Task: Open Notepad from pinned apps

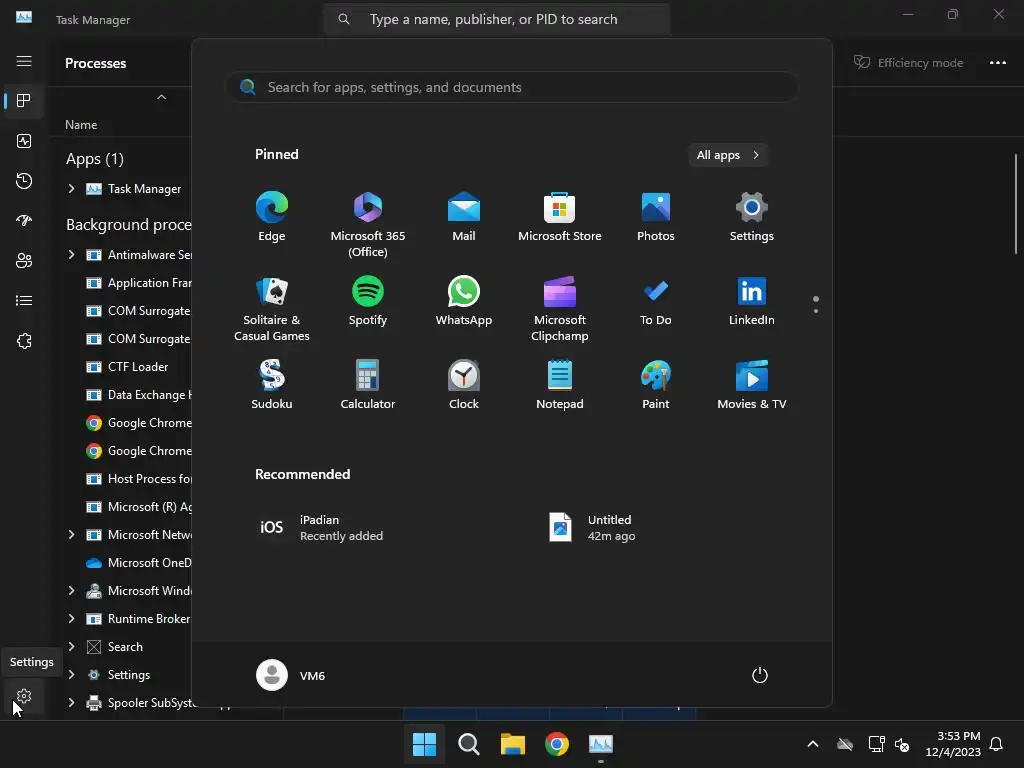Action: tap(560, 385)
